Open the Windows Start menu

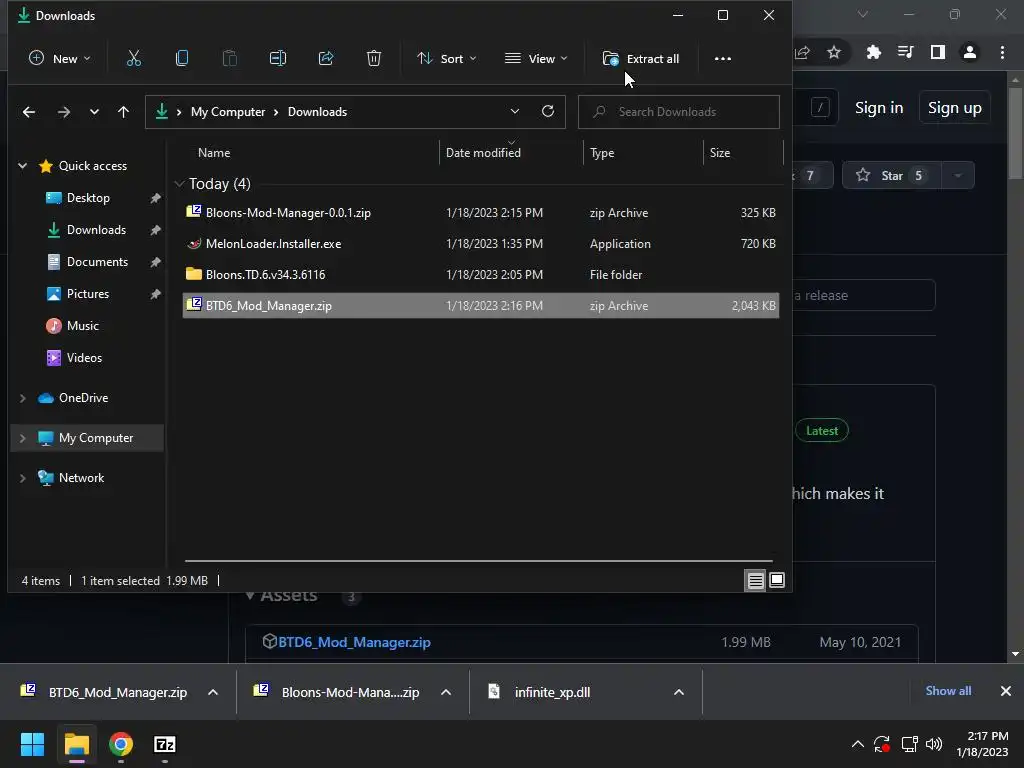click(x=32, y=744)
